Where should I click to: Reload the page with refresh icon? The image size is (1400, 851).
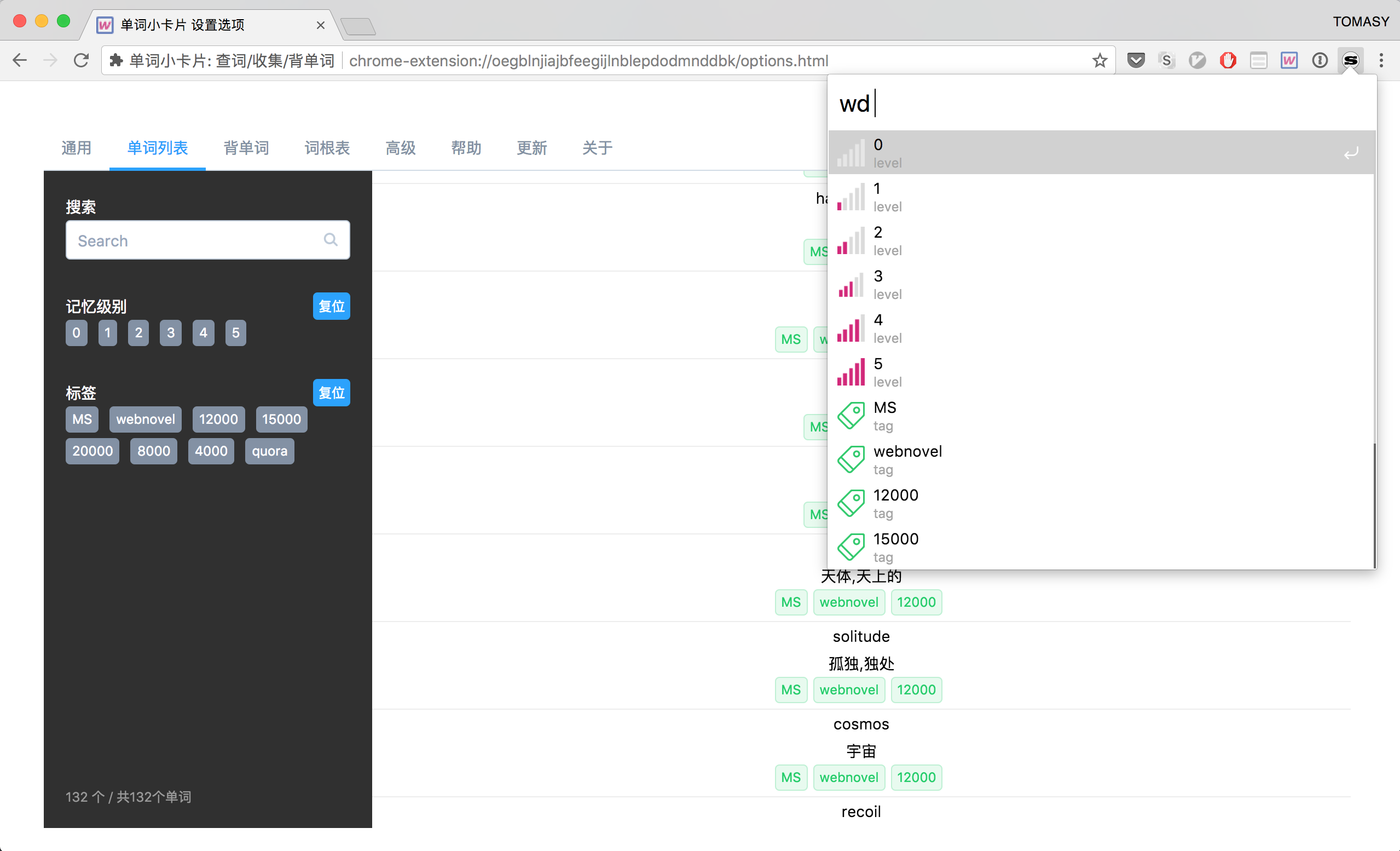pos(81,60)
